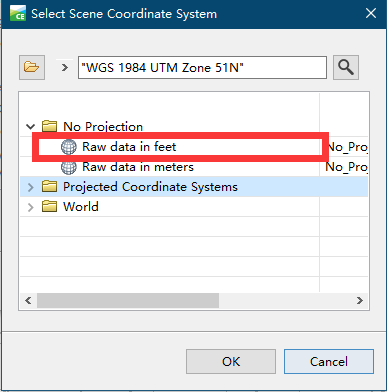The image size is (387, 392).
Task: Collapse the No Projection tree node
Action: pos(30,127)
